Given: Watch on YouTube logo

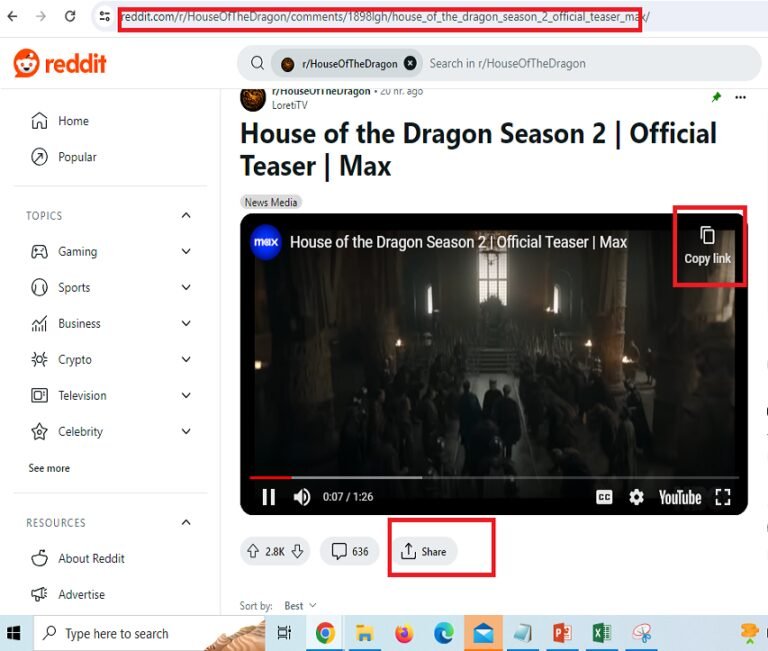Looking at the screenshot, I should (680, 498).
